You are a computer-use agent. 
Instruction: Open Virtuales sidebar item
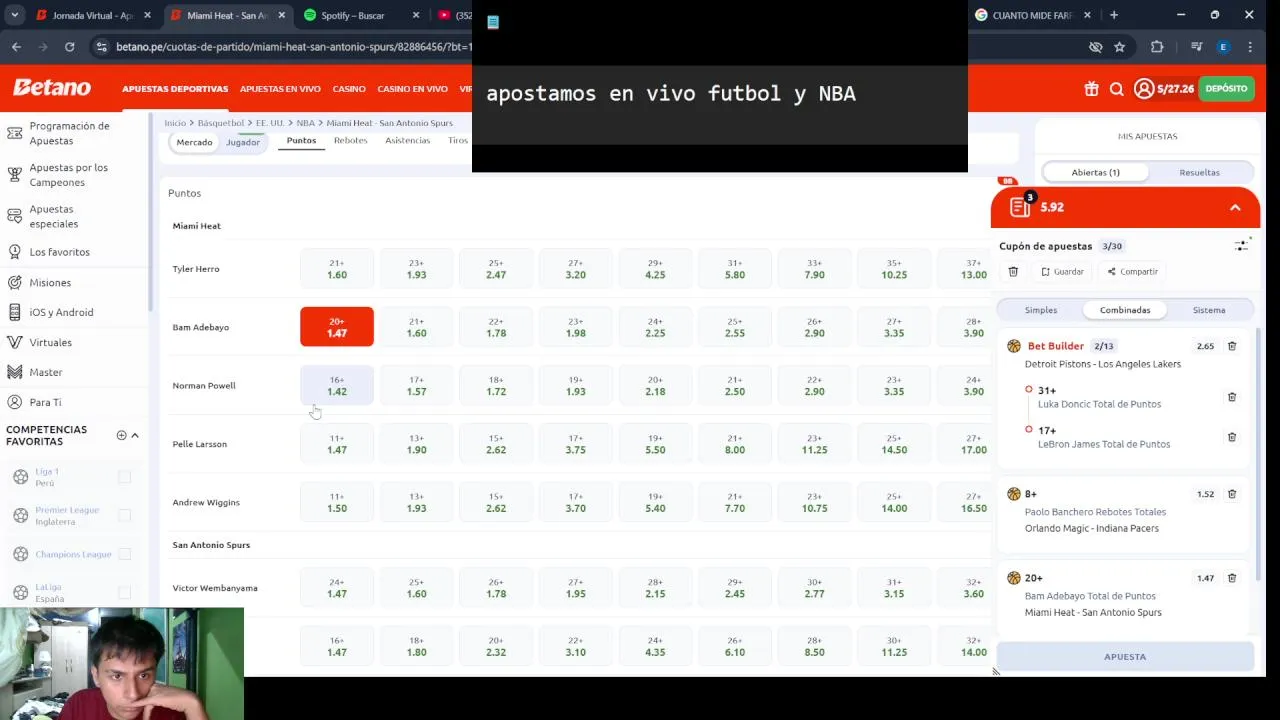(50, 342)
